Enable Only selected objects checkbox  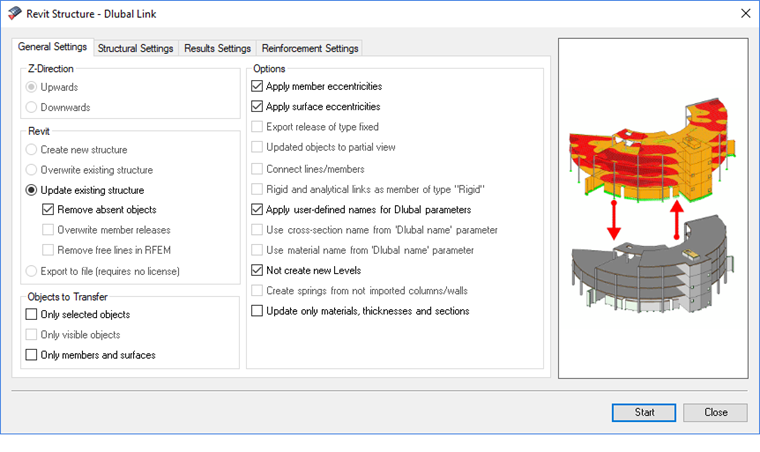click(x=32, y=315)
